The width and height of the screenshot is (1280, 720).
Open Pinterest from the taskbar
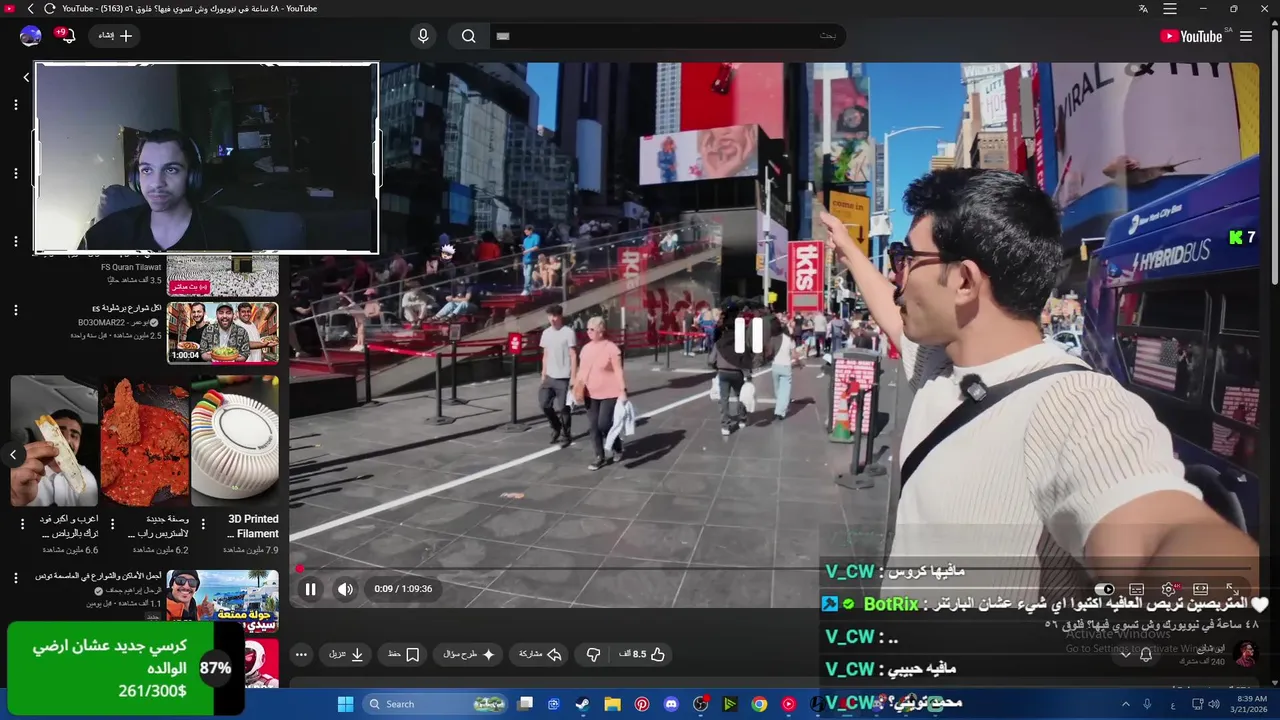click(642, 704)
